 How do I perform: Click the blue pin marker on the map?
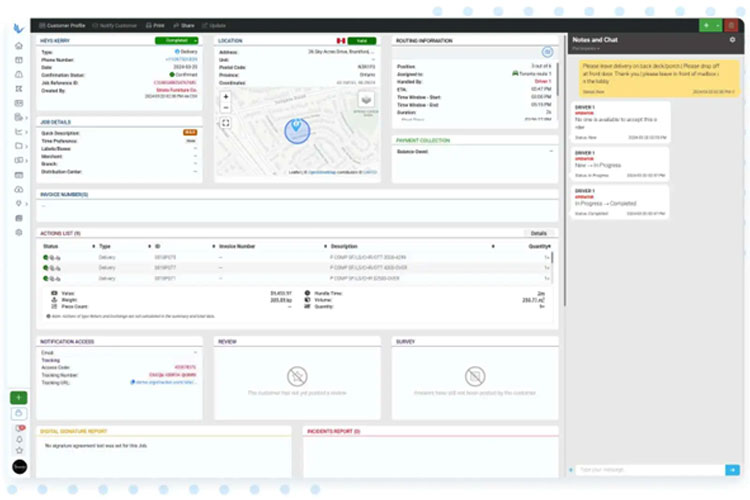coord(297,126)
